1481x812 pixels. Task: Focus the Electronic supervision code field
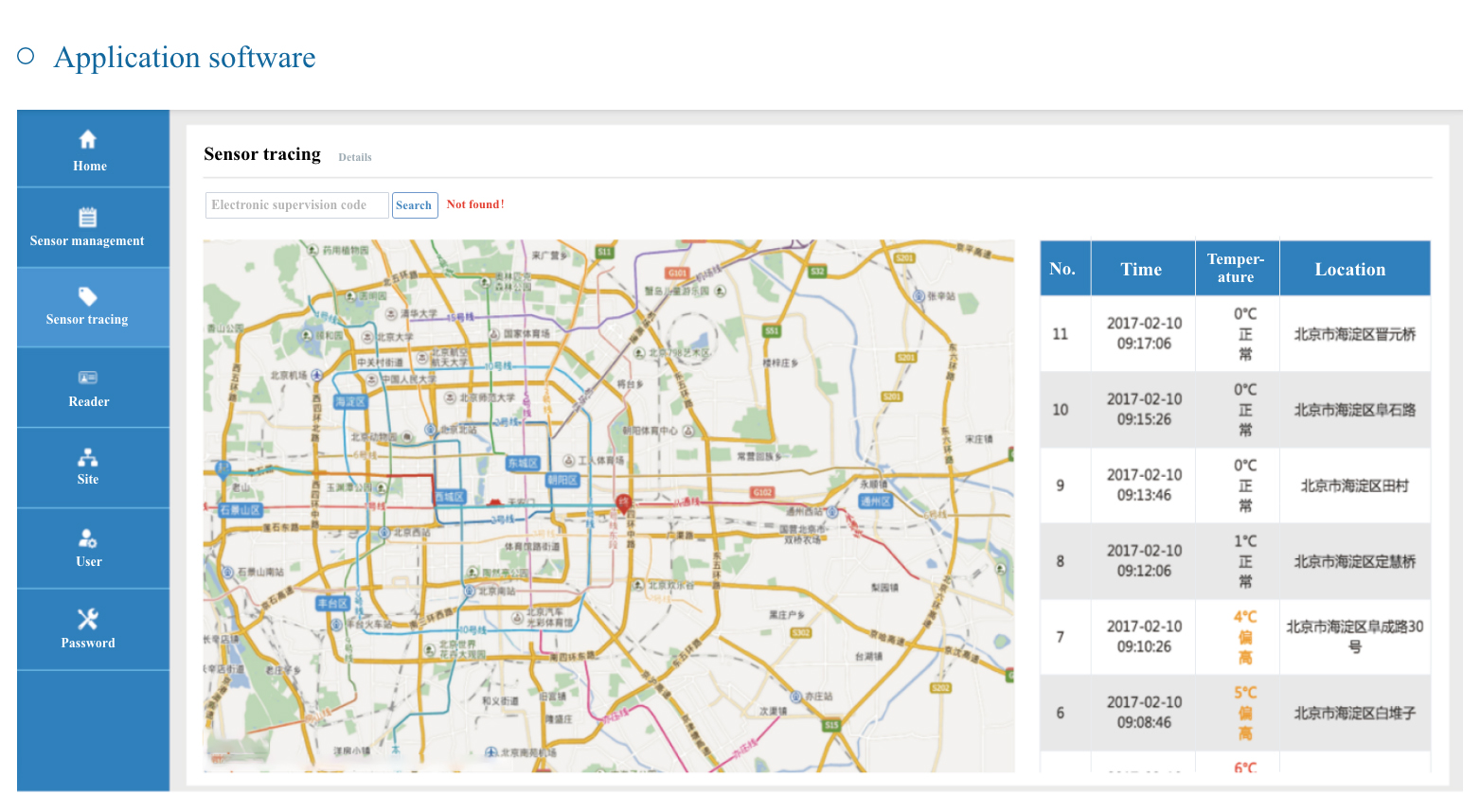(297, 205)
